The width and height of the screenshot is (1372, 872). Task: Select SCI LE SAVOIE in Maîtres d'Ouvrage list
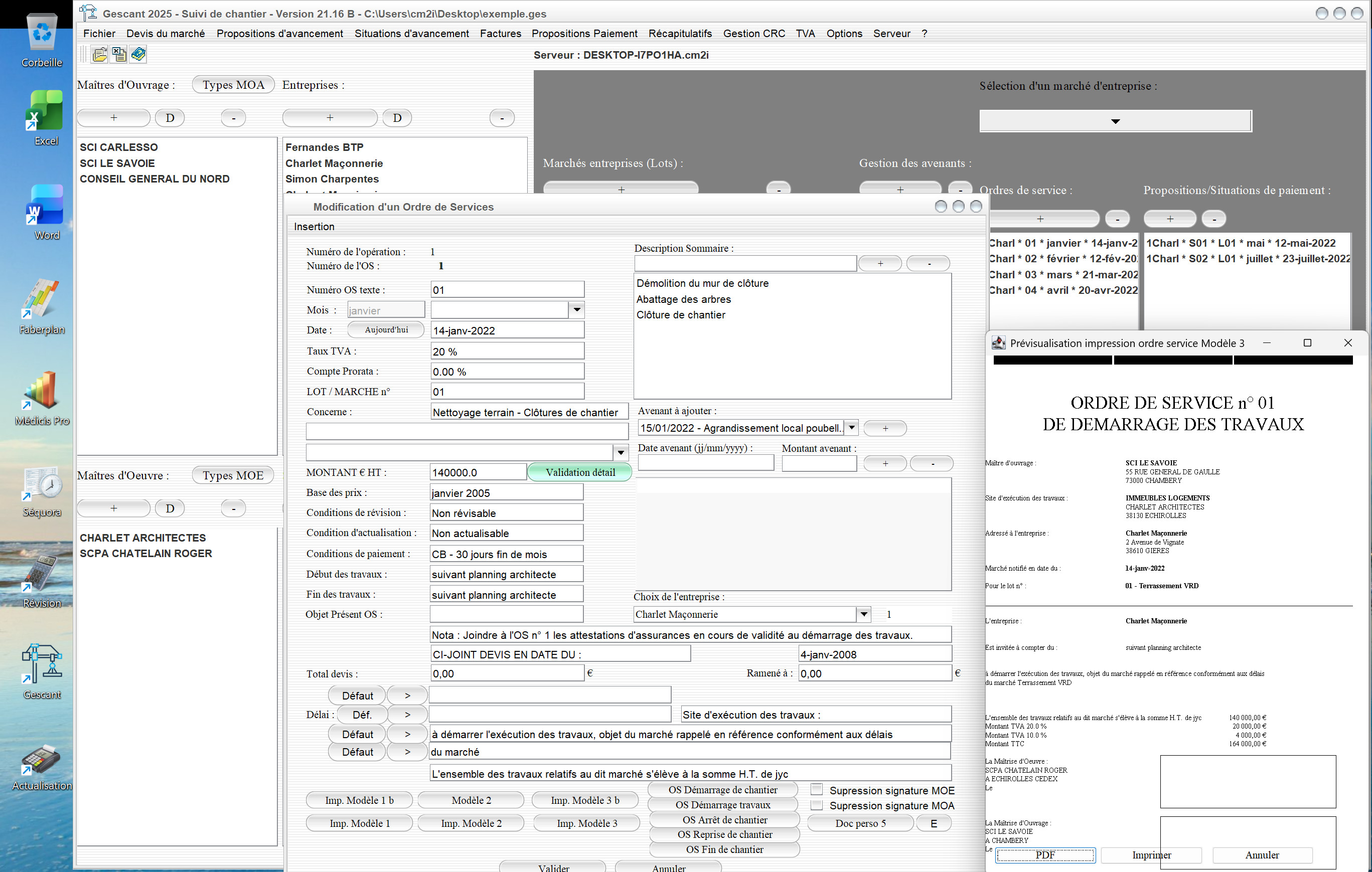tap(117, 163)
